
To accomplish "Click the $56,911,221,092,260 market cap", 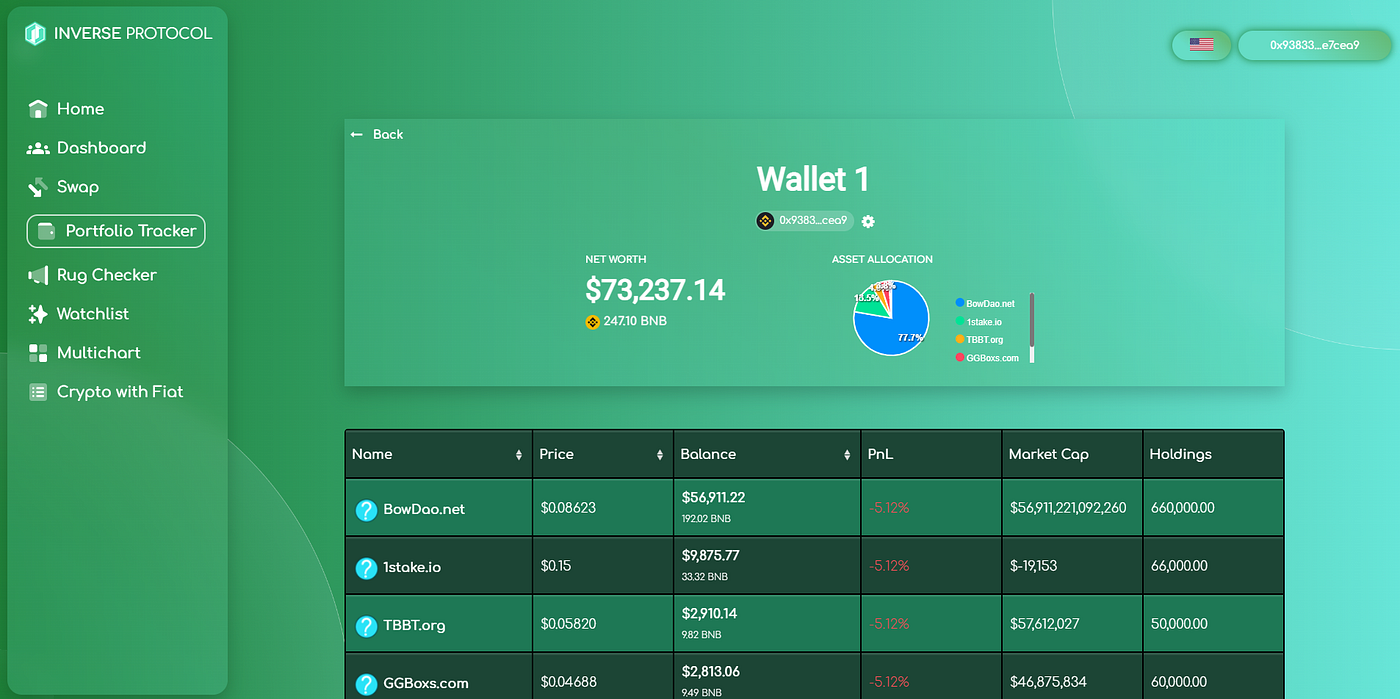I will tap(1068, 508).
